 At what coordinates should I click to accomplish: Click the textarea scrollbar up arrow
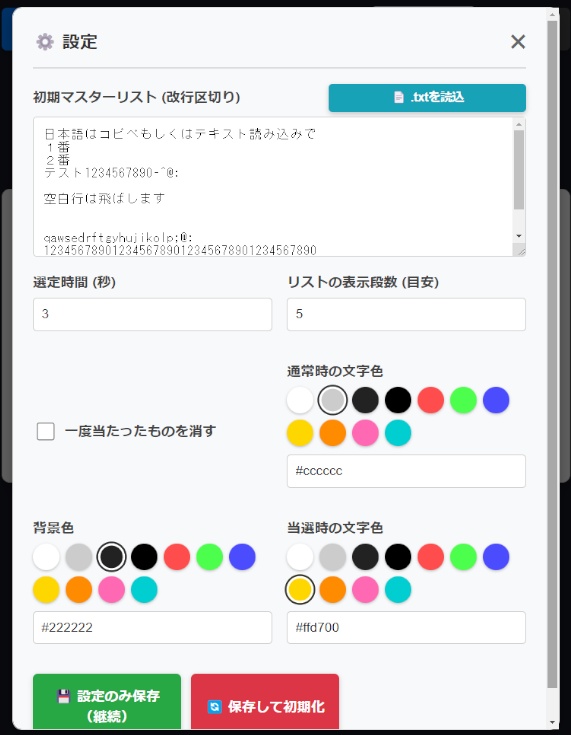519,124
